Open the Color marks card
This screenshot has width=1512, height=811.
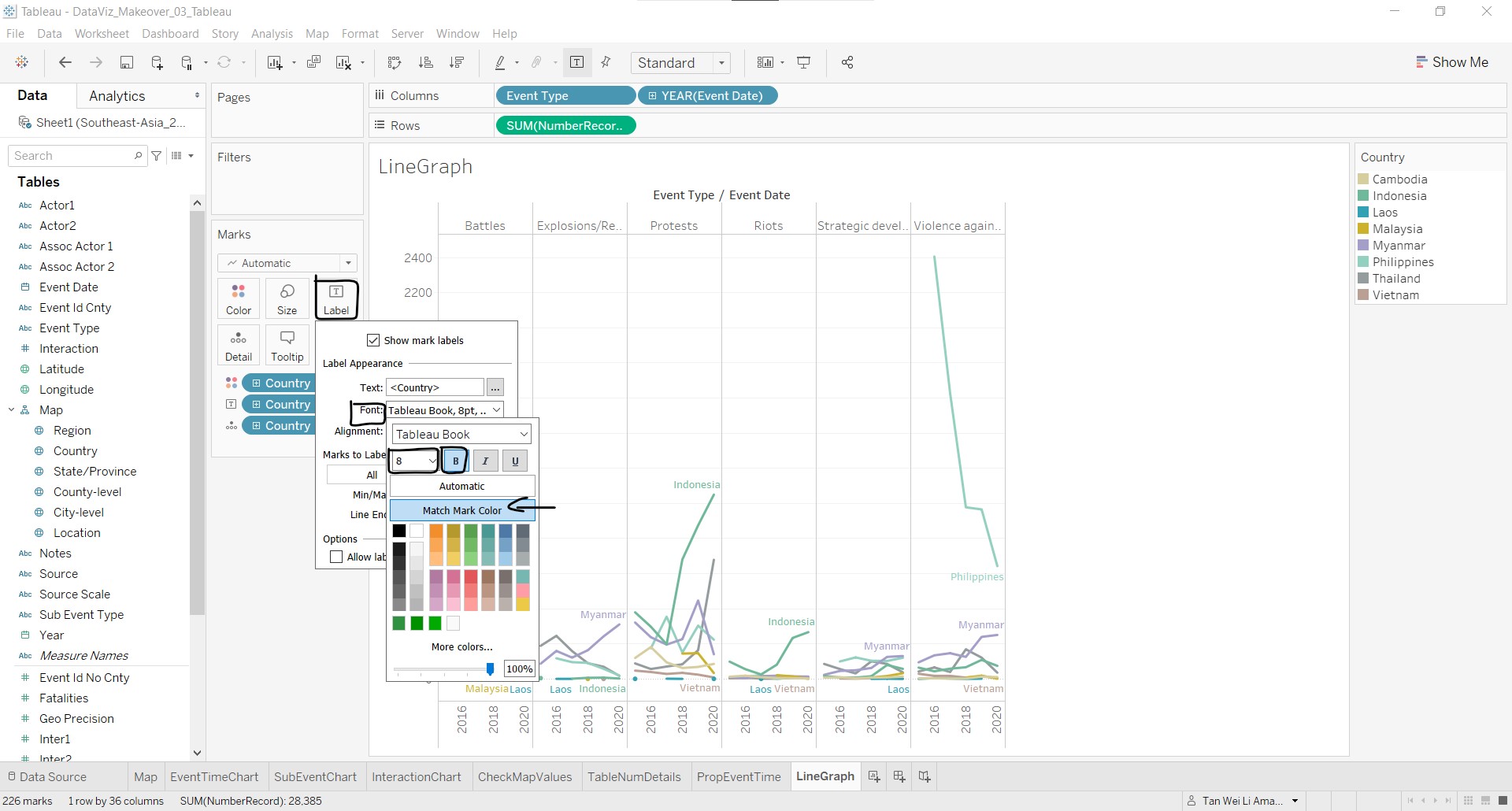[x=239, y=299]
